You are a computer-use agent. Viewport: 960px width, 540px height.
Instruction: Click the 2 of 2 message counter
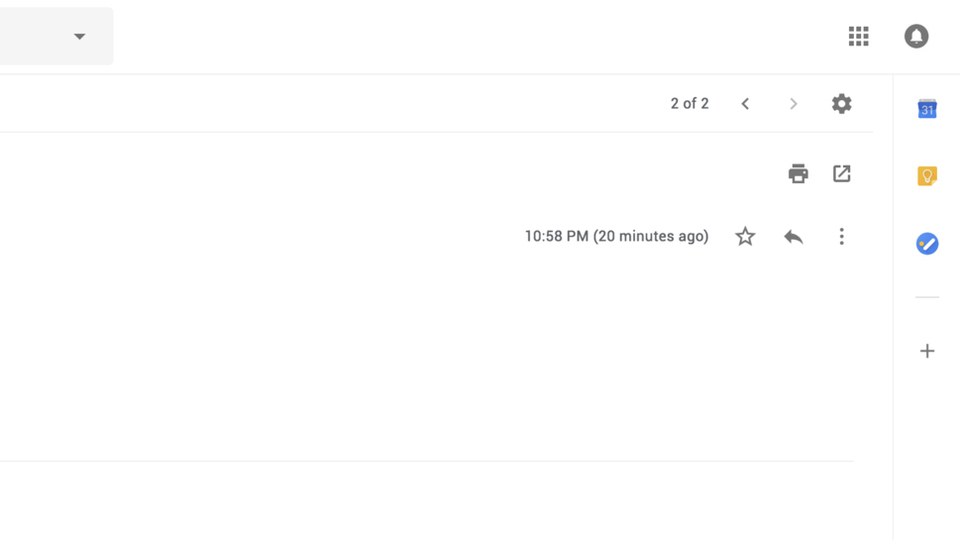689,103
